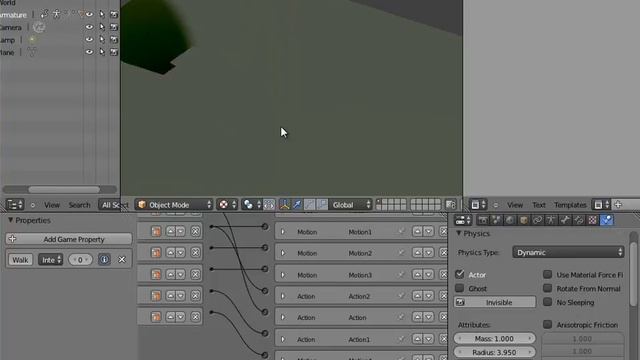Open the Texture checker tab

pyautogui.click(x=593, y=220)
